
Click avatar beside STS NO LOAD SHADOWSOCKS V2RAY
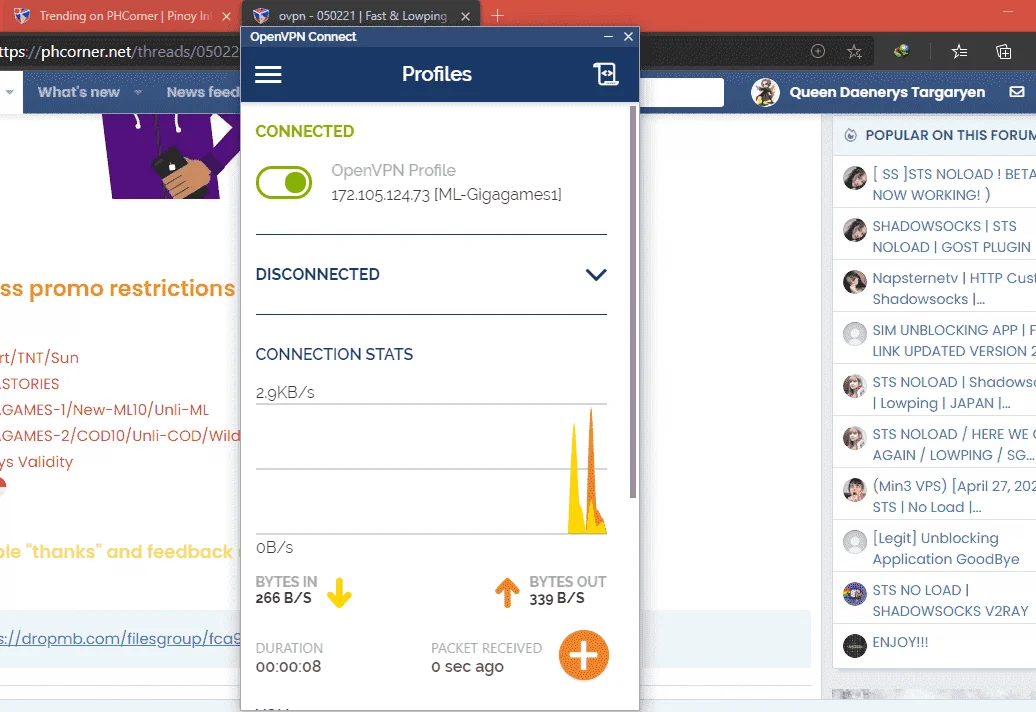coord(854,594)
